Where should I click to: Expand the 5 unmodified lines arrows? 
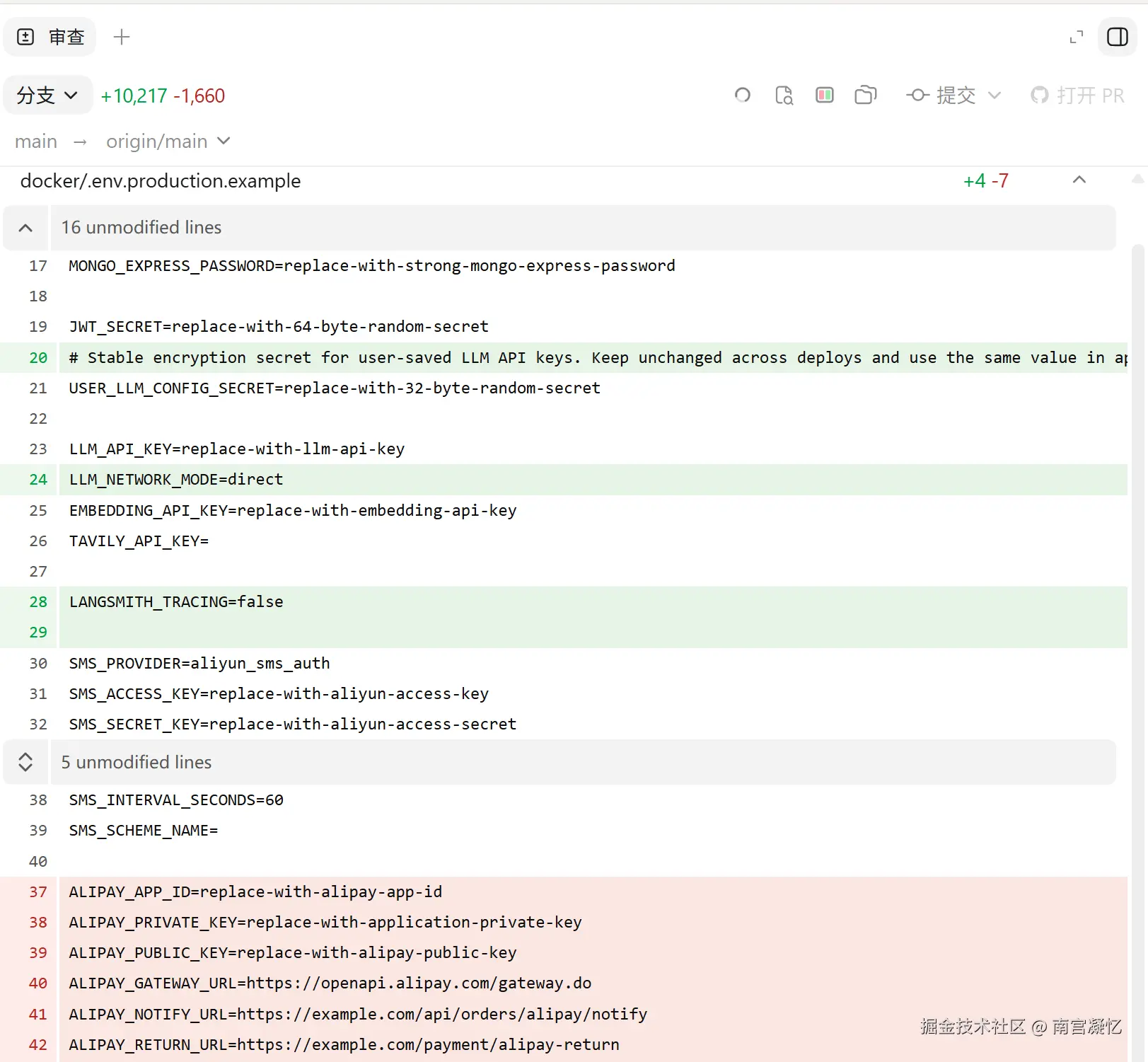click(x=25, y=762)
